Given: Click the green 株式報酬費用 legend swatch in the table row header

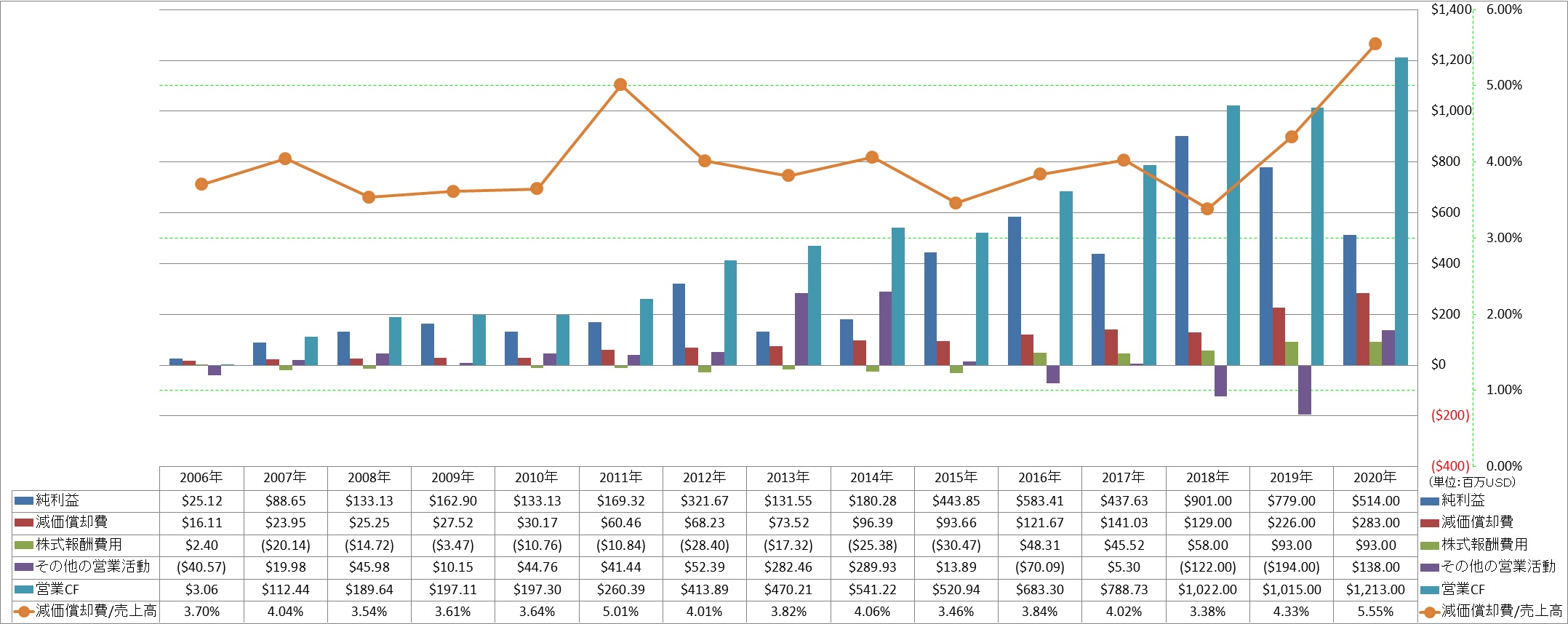Looking at the screenshot, I should tap(24, 545).
